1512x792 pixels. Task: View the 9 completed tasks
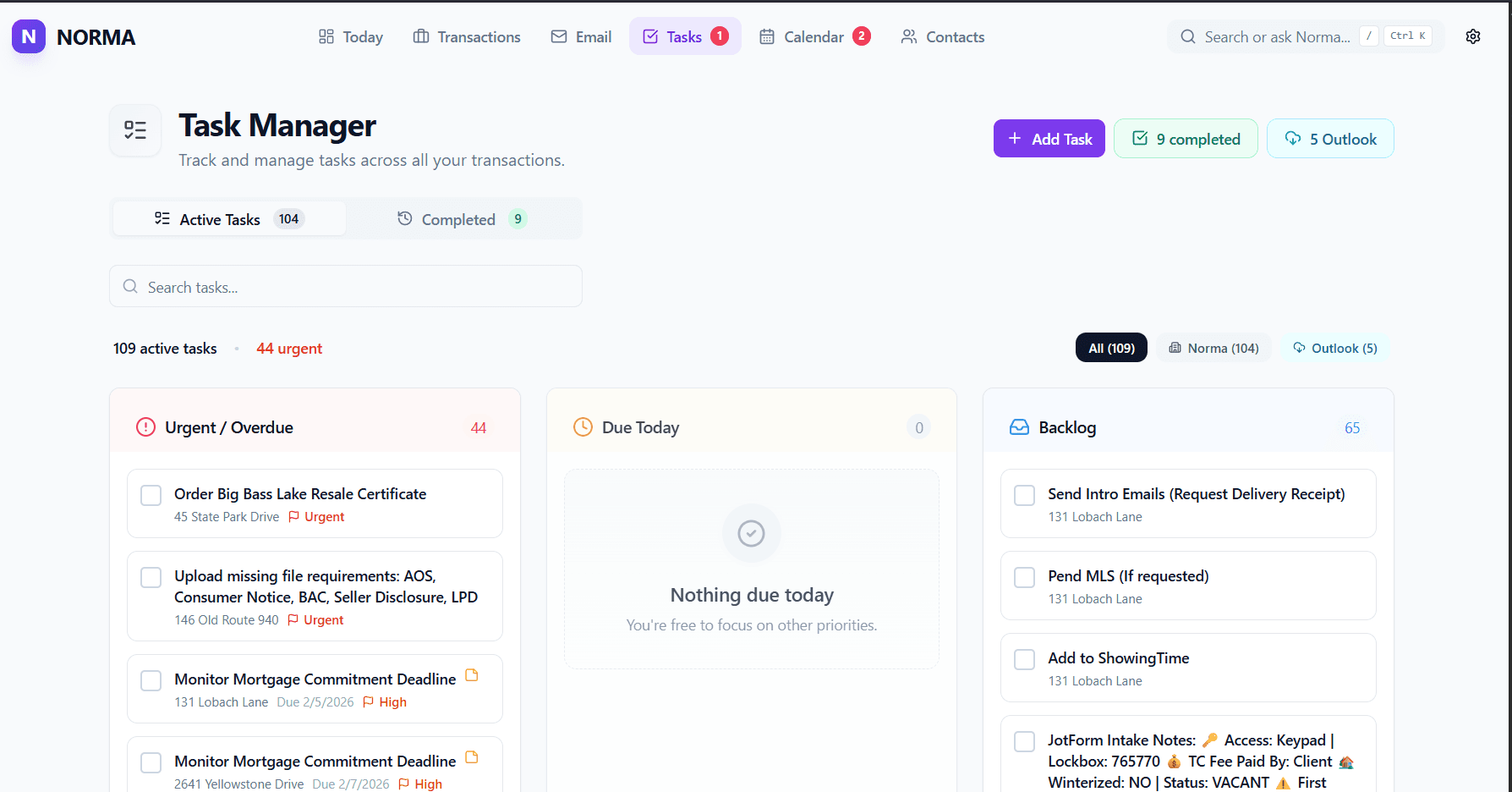point(1186,138)
